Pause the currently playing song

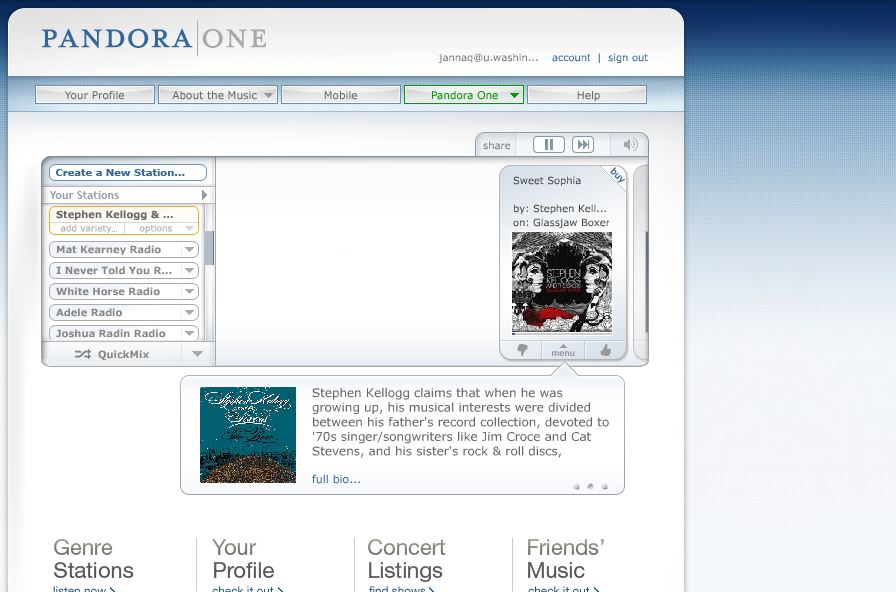549,145
